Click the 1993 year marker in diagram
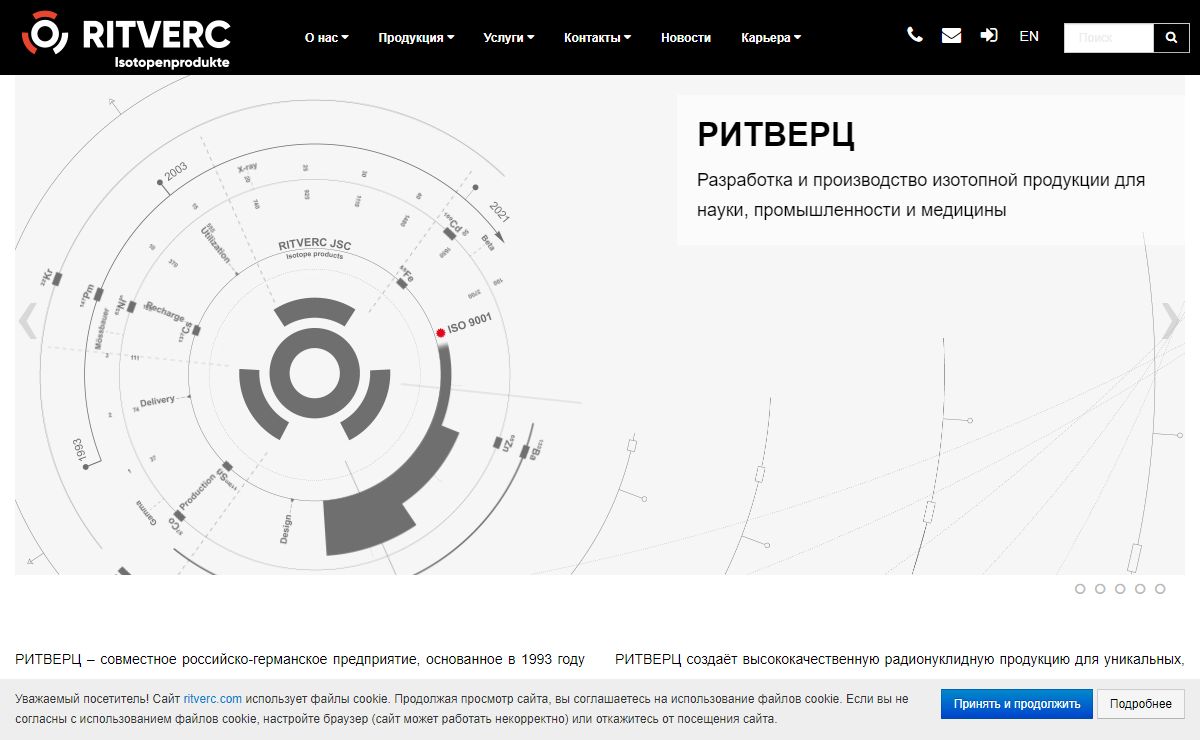1200x740 pixels. [x=79, y=451]
